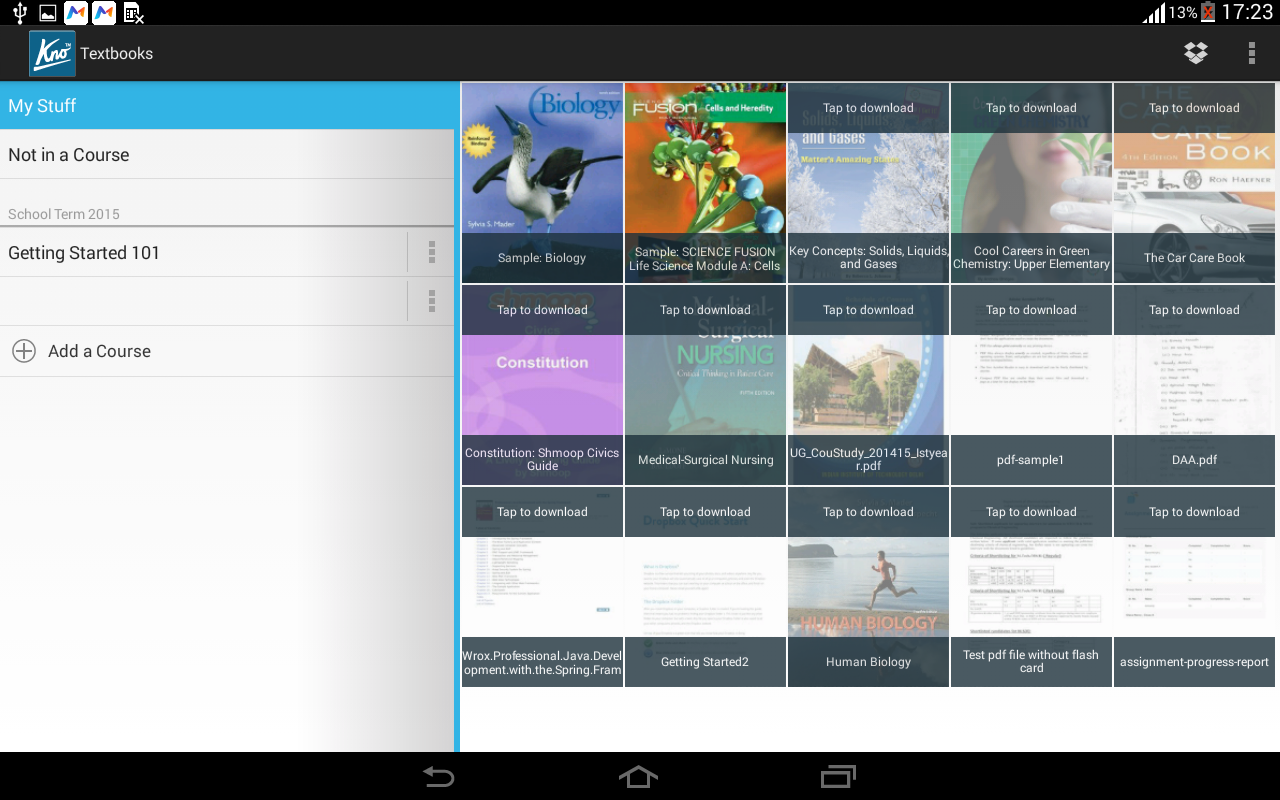
Task: Tap to download The Car Care Book
Action: [1194, 183]
